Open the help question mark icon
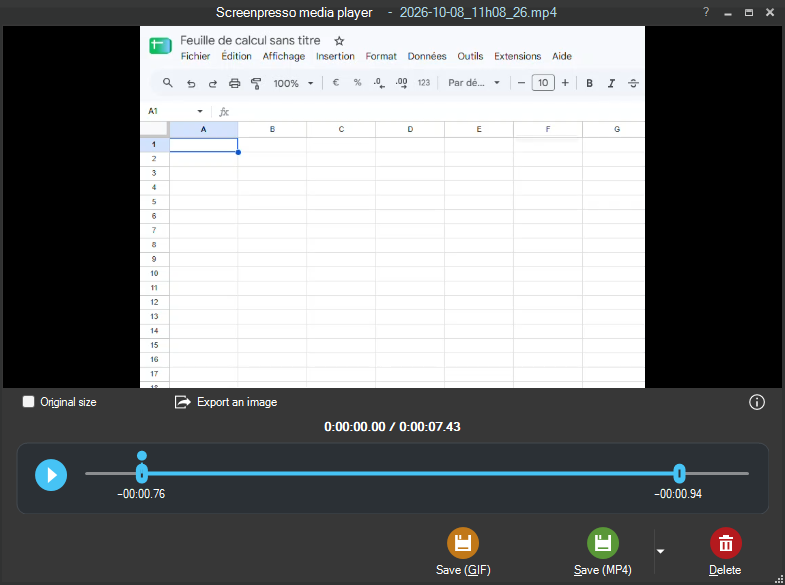This screenshot has width=785, height=585. click(x=706, y=12)
